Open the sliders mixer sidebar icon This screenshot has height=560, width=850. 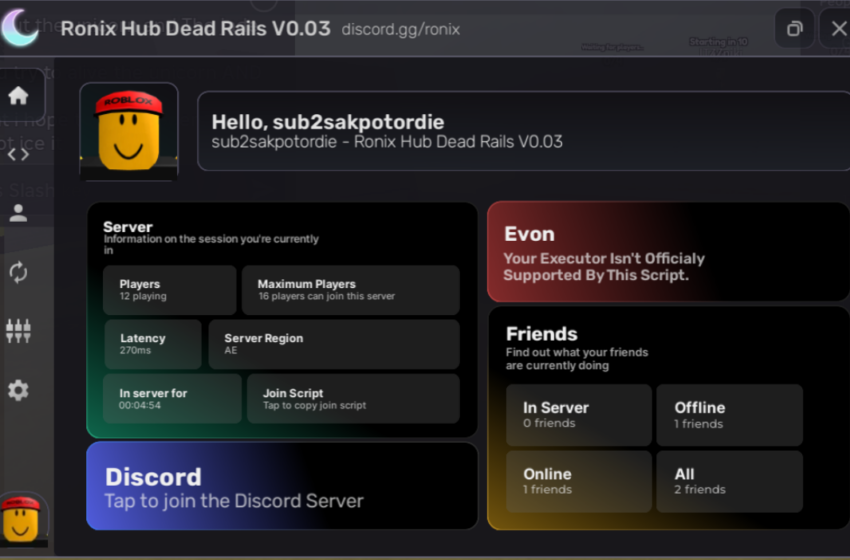(x=18, y=331)
